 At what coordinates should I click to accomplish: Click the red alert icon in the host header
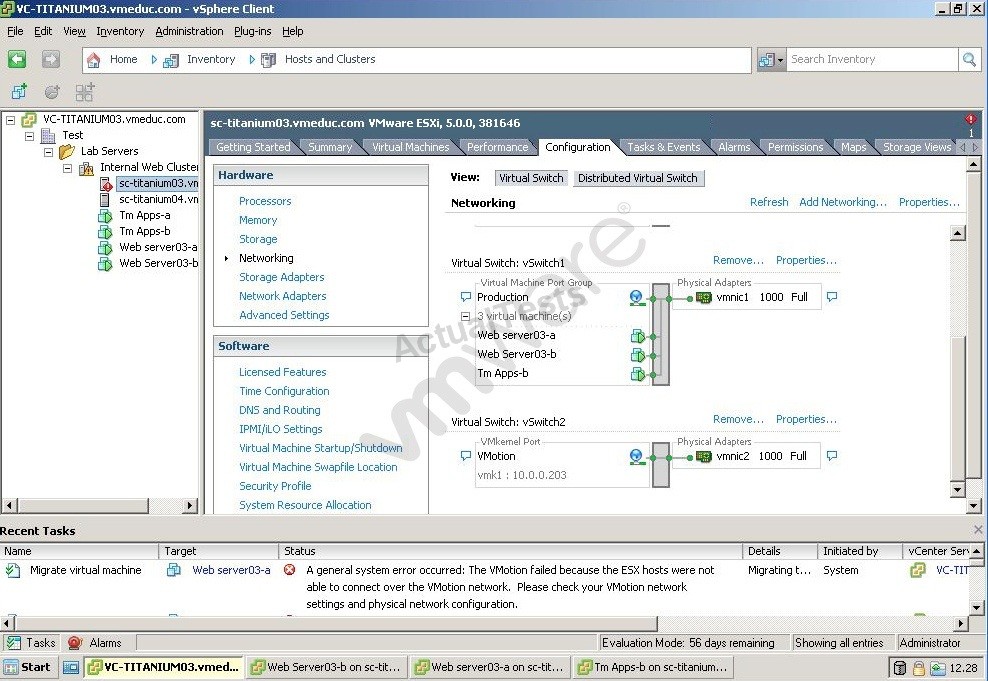970,119
